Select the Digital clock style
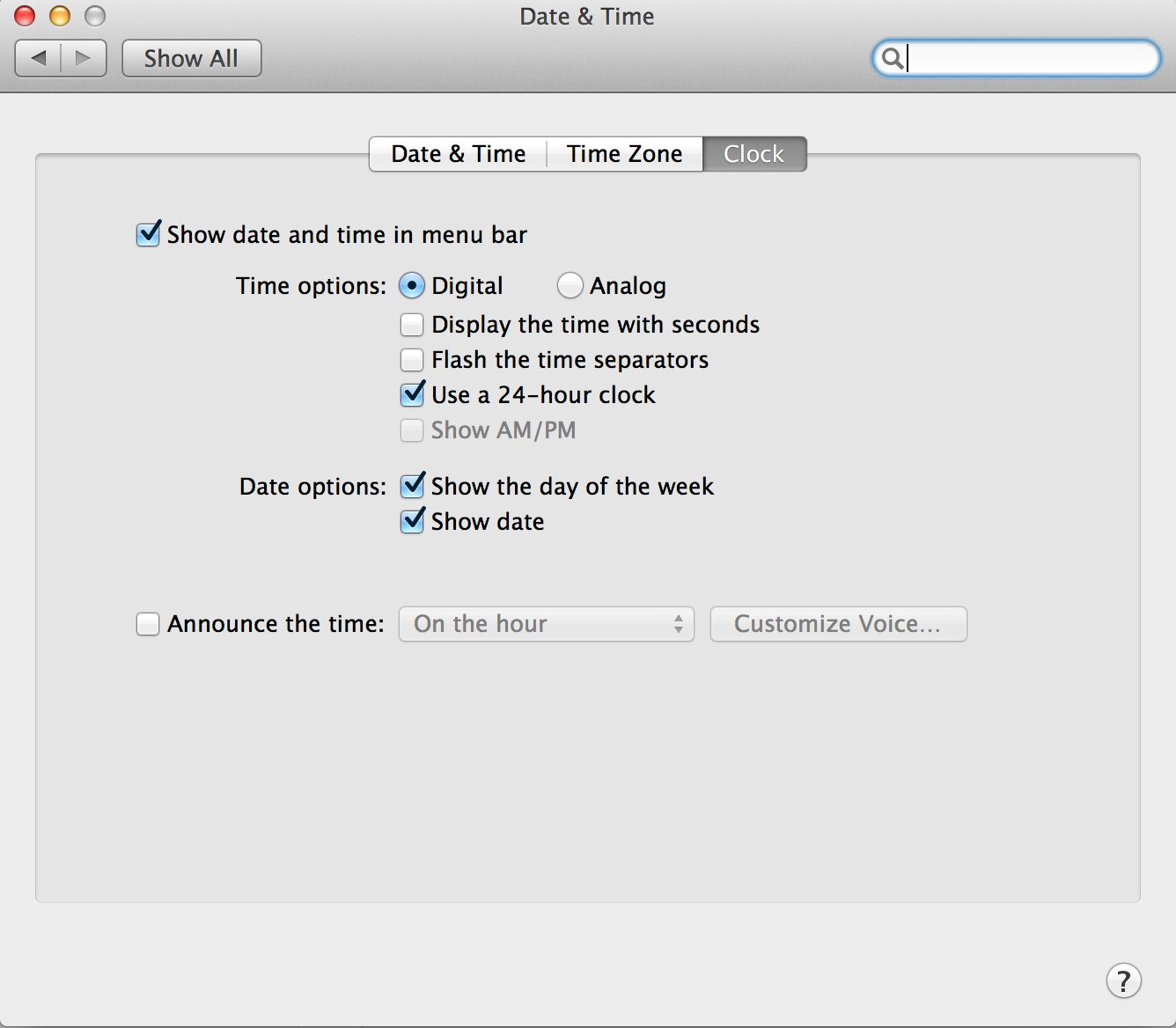1176x1028 pixels. point(412,285)
